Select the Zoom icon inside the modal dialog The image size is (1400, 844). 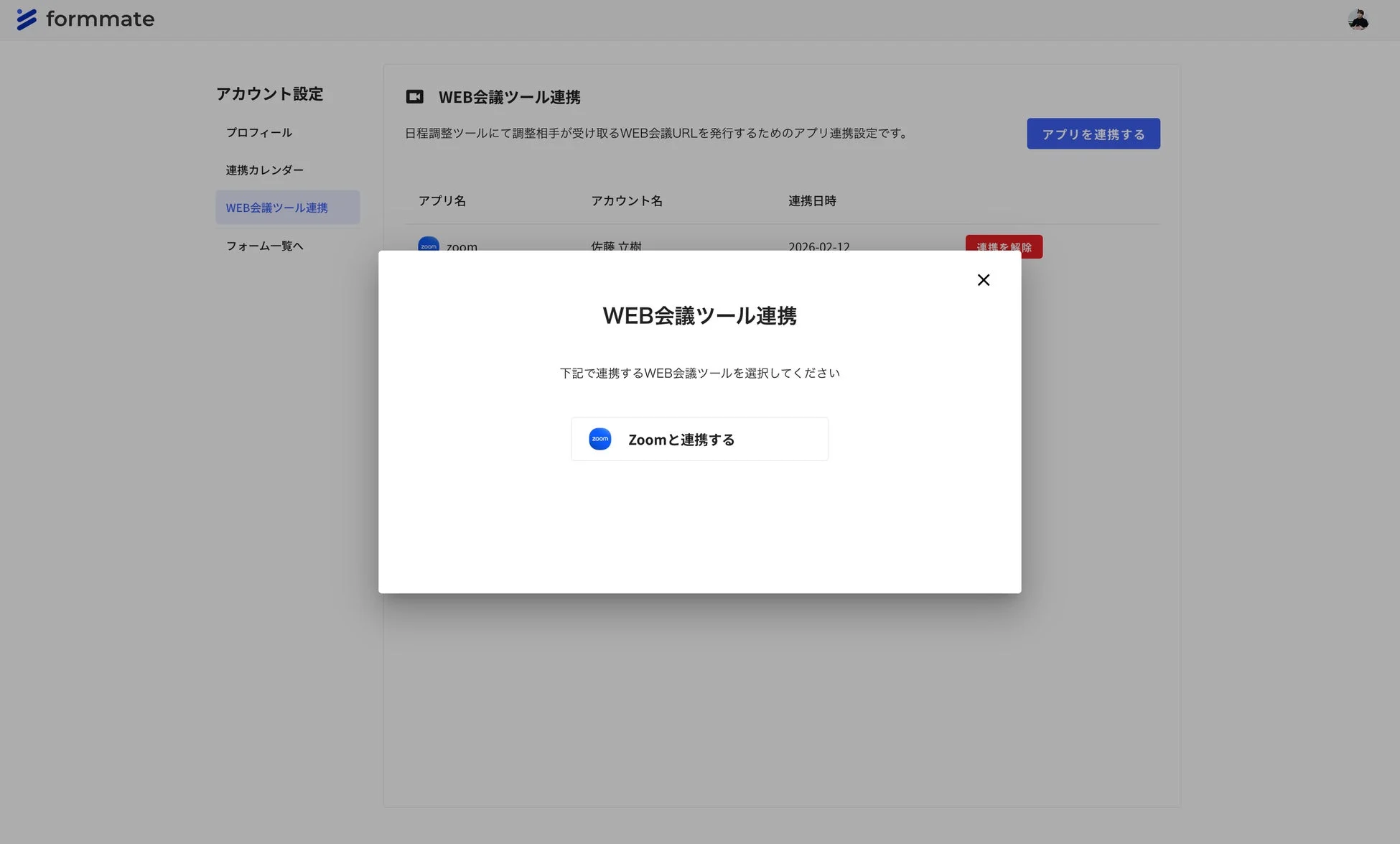[x=600, y=439]
